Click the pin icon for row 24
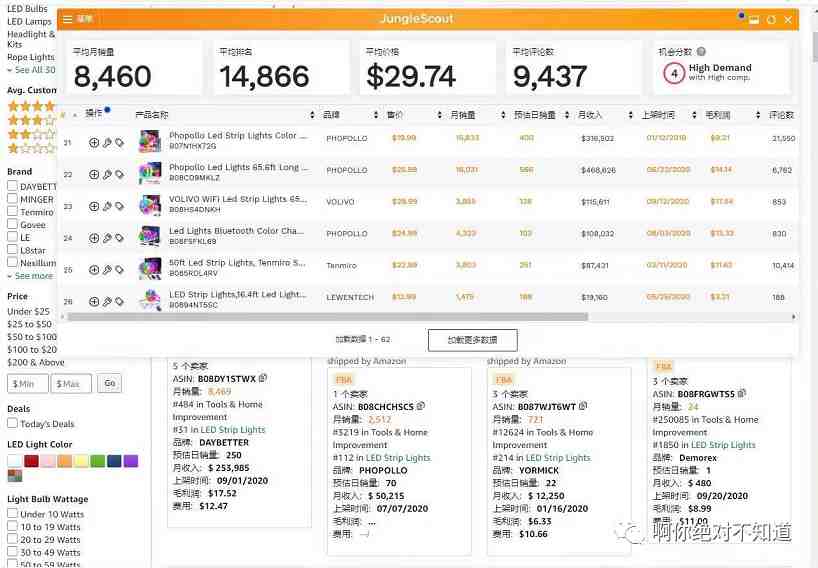818x568 pixels. pyautogui.click(x=107, y=238)
